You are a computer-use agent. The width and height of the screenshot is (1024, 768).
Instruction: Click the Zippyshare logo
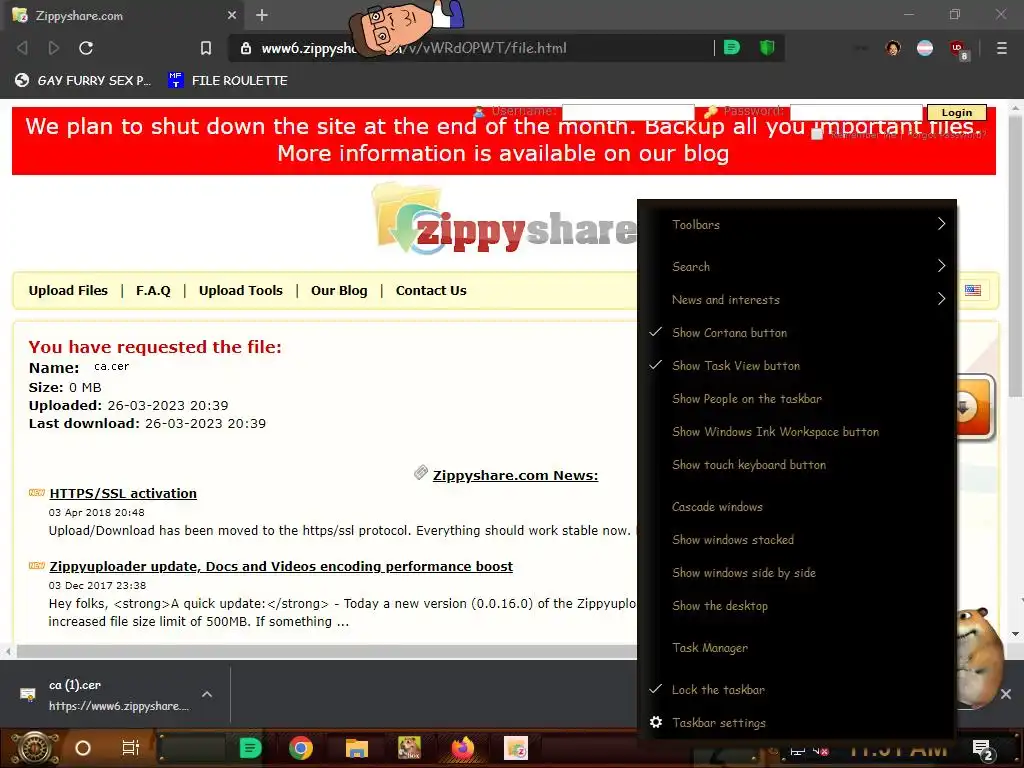[504, 220]
